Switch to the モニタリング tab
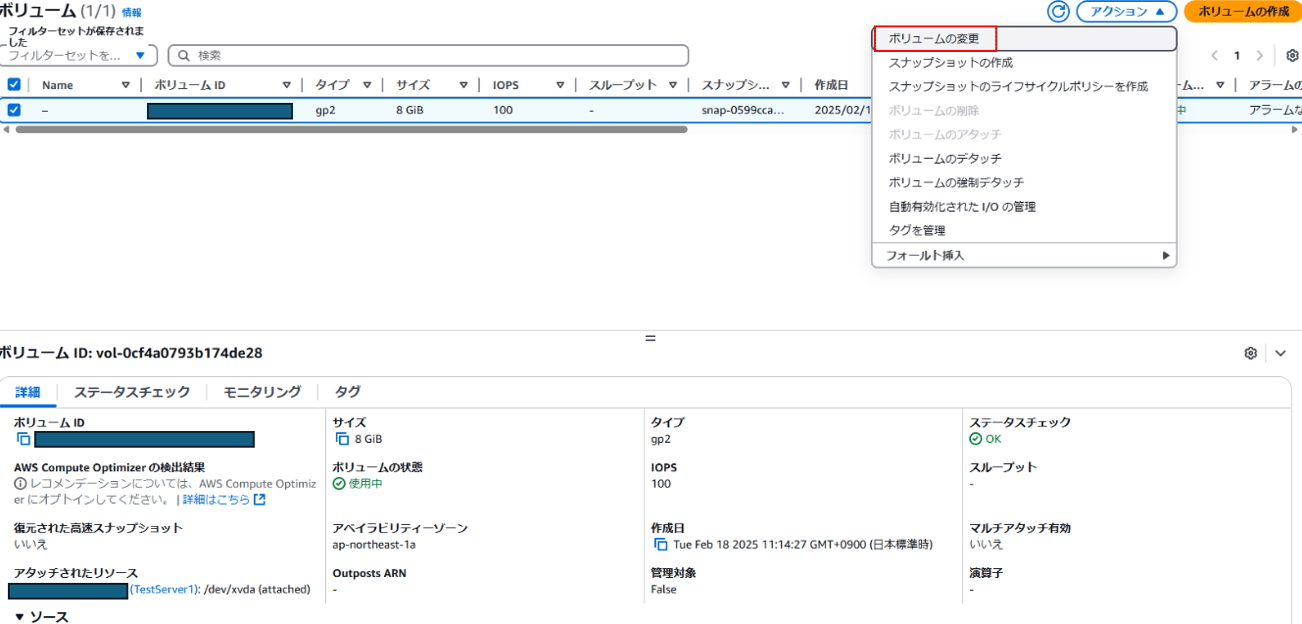The height and width of the screenshot is (624, 1302). [262, 392]
